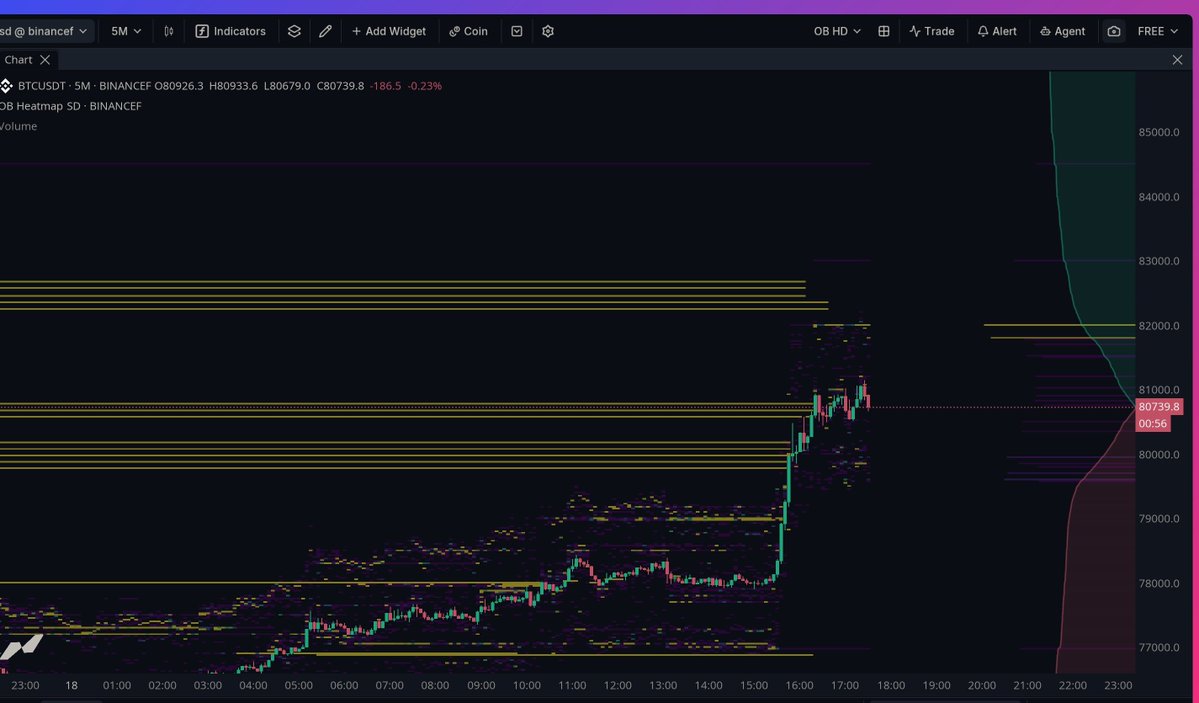The height and width of the screenshot is (703, 1199).
Task: Expand the 5M timeframe dropdown
Action: pyautogui.click(x=125, y=31)
